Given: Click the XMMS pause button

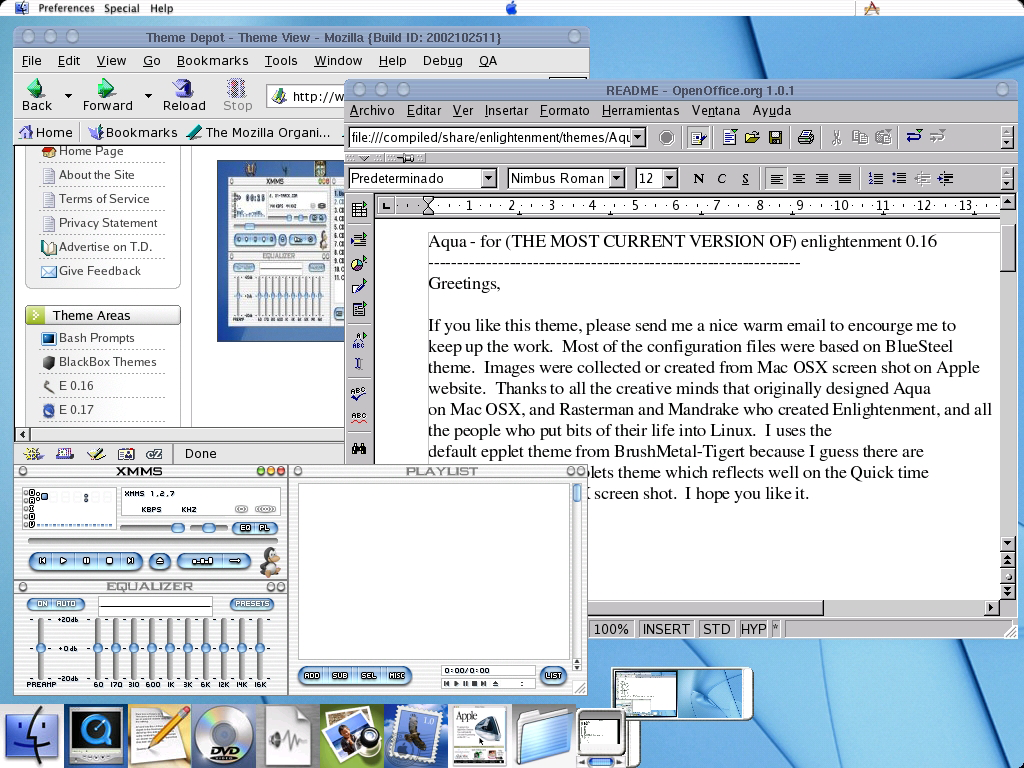Looking at the screenshot, I should pyautogui.click(x=86, y=560).
